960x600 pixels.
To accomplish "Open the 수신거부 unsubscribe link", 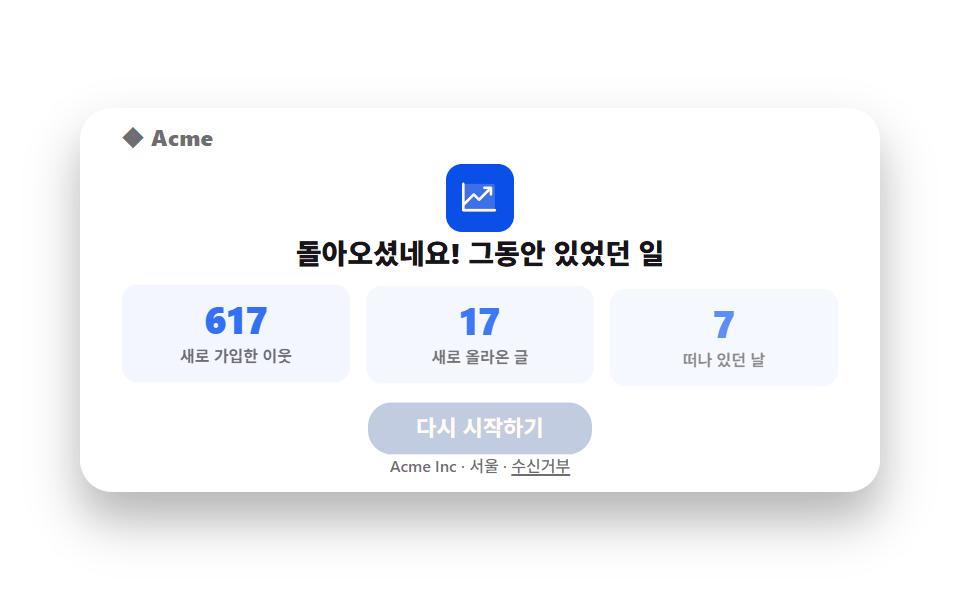I will point(541,467).
